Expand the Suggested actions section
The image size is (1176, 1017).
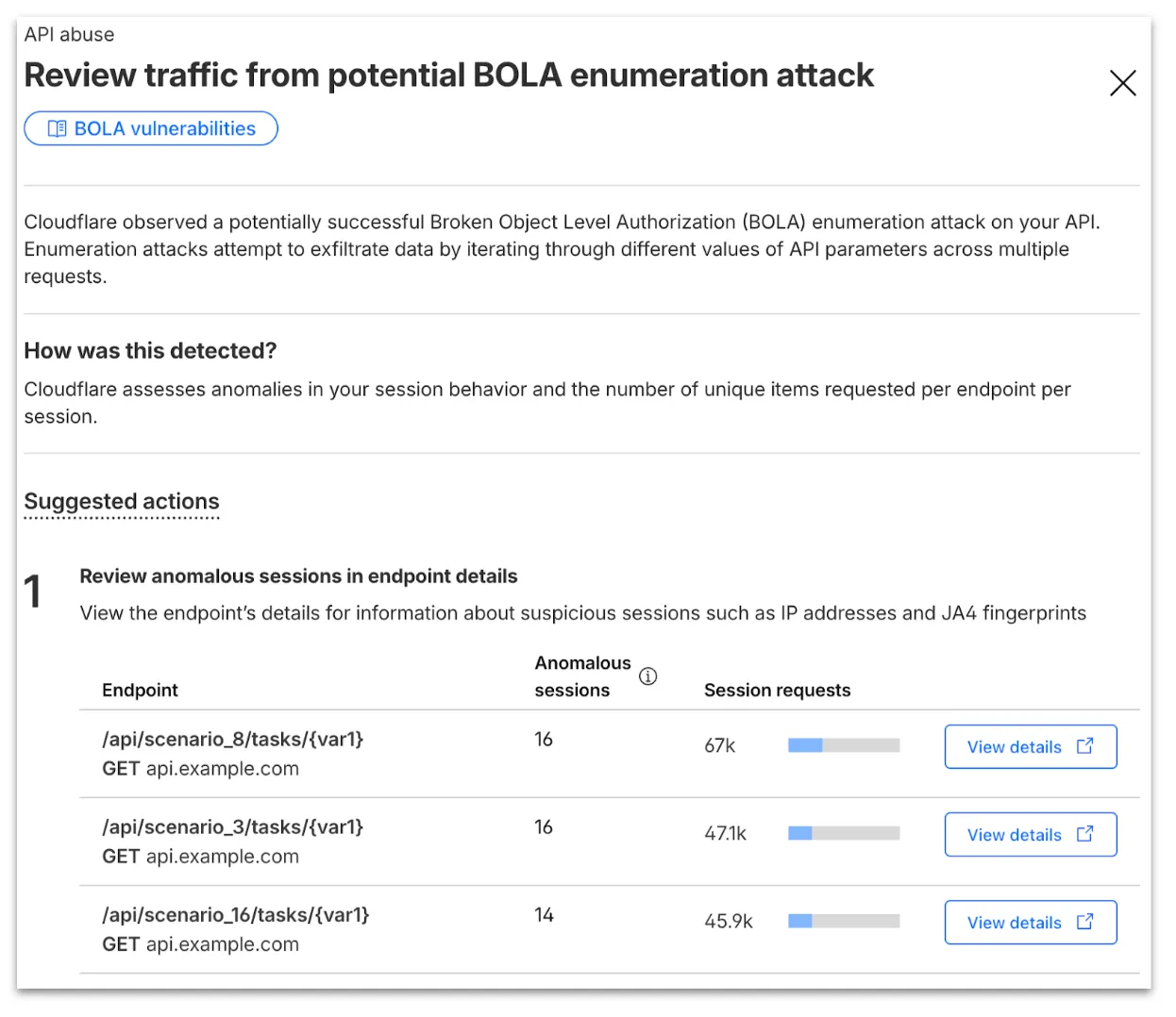tap(122, 501)
